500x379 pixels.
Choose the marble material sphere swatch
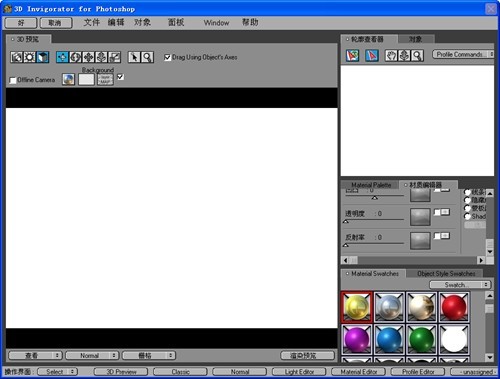pos(421,307)
